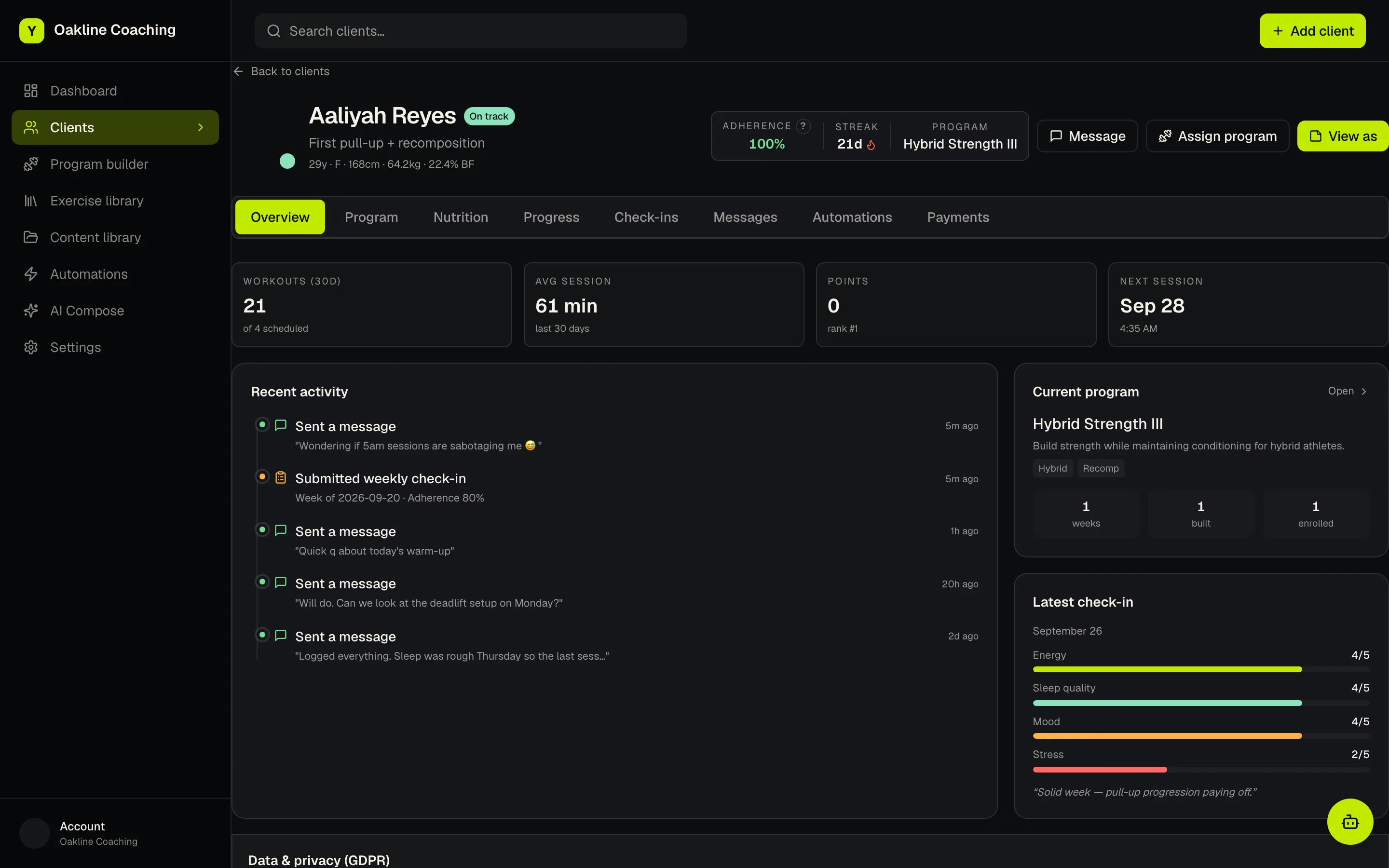Viewport: 1389px width, 868px height.
Task: Open the Check-ins tab
Action: coord(646,217)
